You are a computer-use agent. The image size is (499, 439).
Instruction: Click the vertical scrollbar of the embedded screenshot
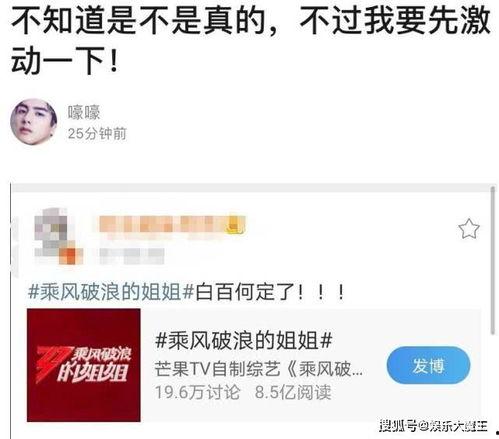click(x=493, y=260)
